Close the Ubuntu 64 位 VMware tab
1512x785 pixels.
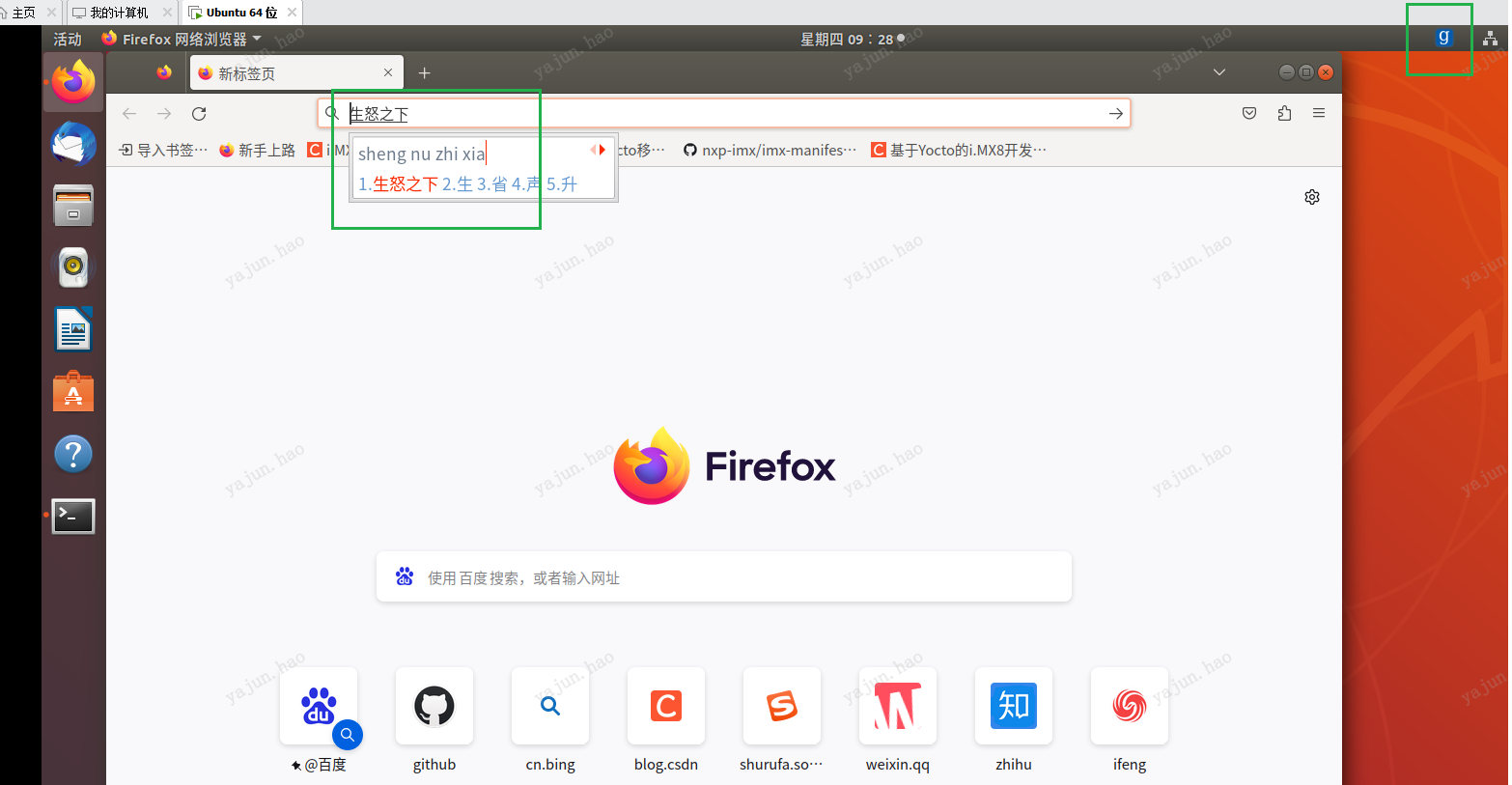pyautogui.click(x=292, y=13)
